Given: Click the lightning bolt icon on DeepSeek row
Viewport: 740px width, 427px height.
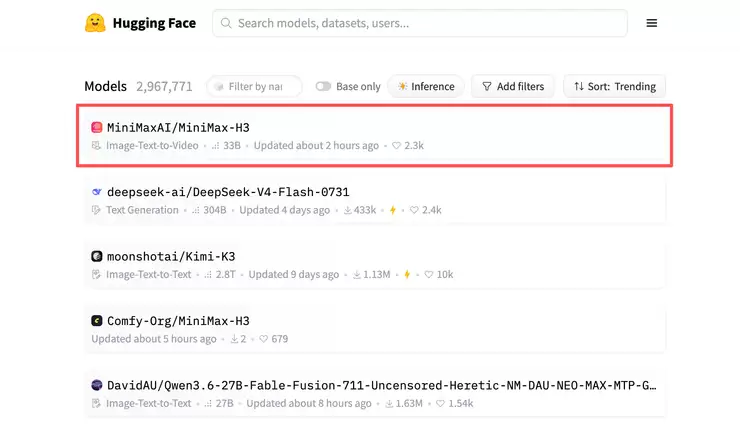Looking at the screenshot, I should 393,210.
